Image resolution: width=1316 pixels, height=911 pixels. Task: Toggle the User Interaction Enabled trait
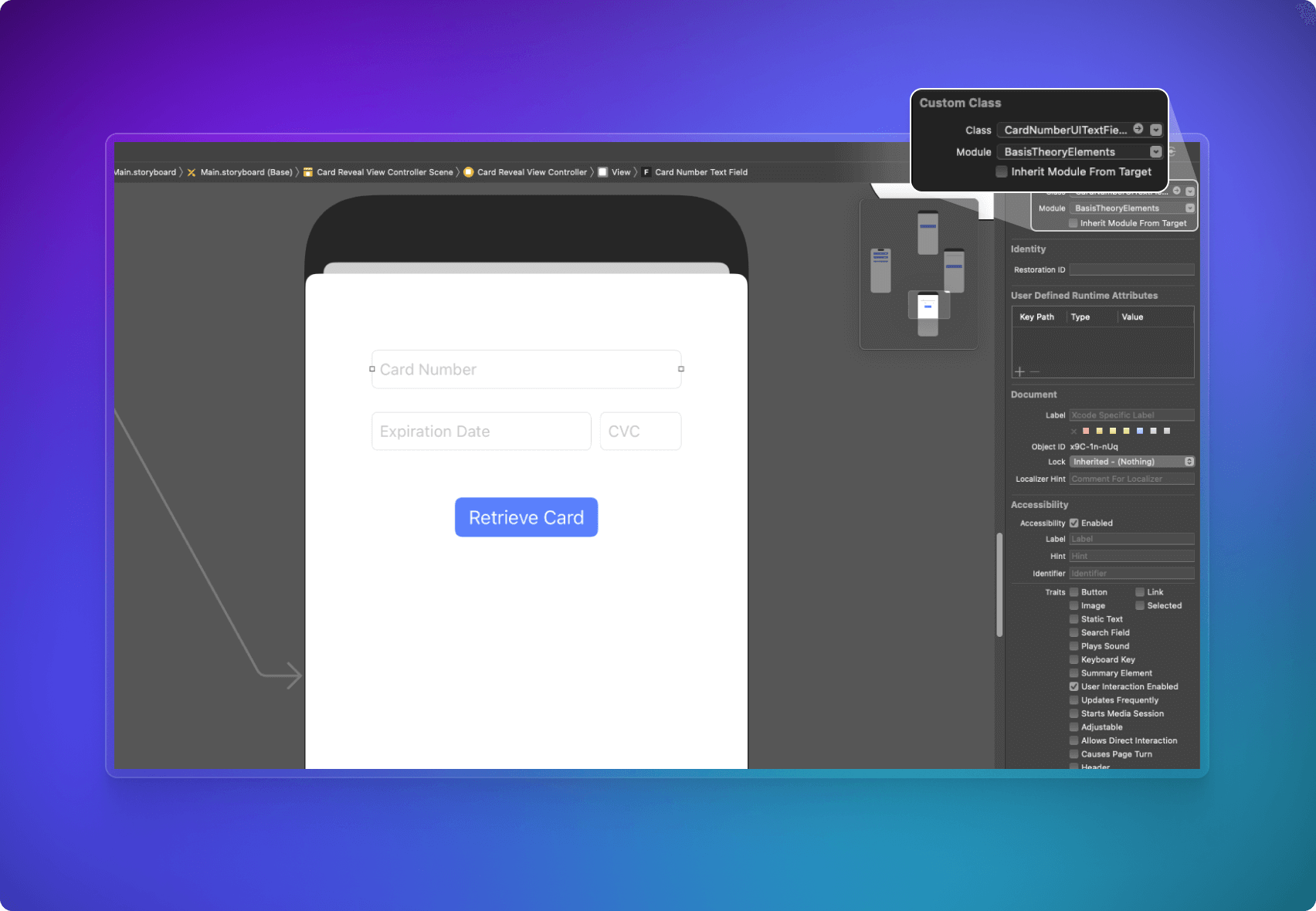1073,686
